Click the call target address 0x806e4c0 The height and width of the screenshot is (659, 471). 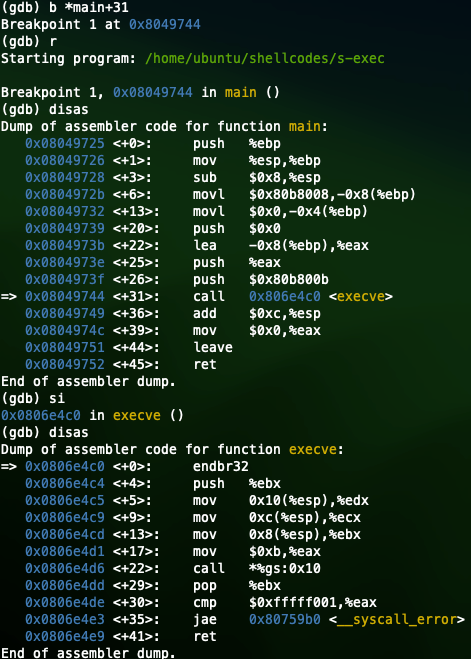[x=284, y=297]
